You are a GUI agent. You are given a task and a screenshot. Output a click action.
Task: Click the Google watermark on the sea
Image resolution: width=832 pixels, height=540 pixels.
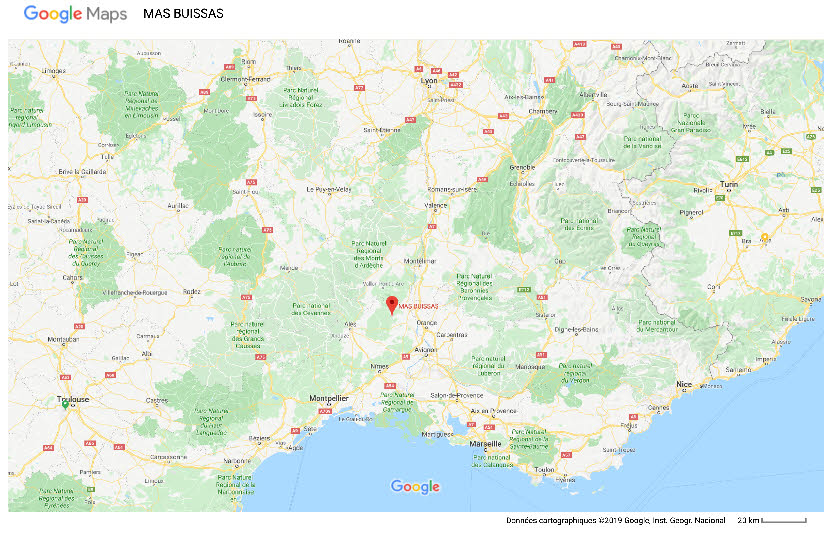pos(415,487)
